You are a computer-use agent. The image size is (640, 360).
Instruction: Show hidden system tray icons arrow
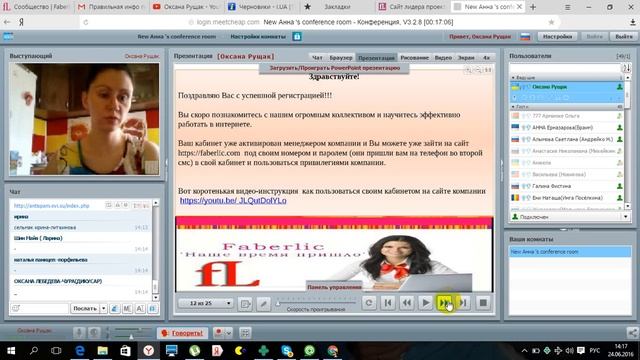(x=524, y=351)
